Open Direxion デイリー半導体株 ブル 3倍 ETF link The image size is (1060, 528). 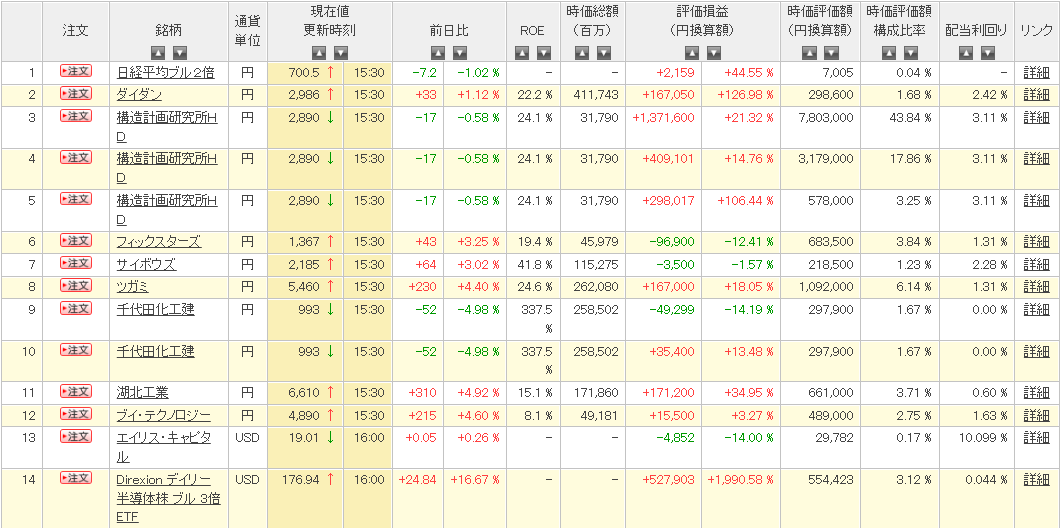click(x=168, y=499)
